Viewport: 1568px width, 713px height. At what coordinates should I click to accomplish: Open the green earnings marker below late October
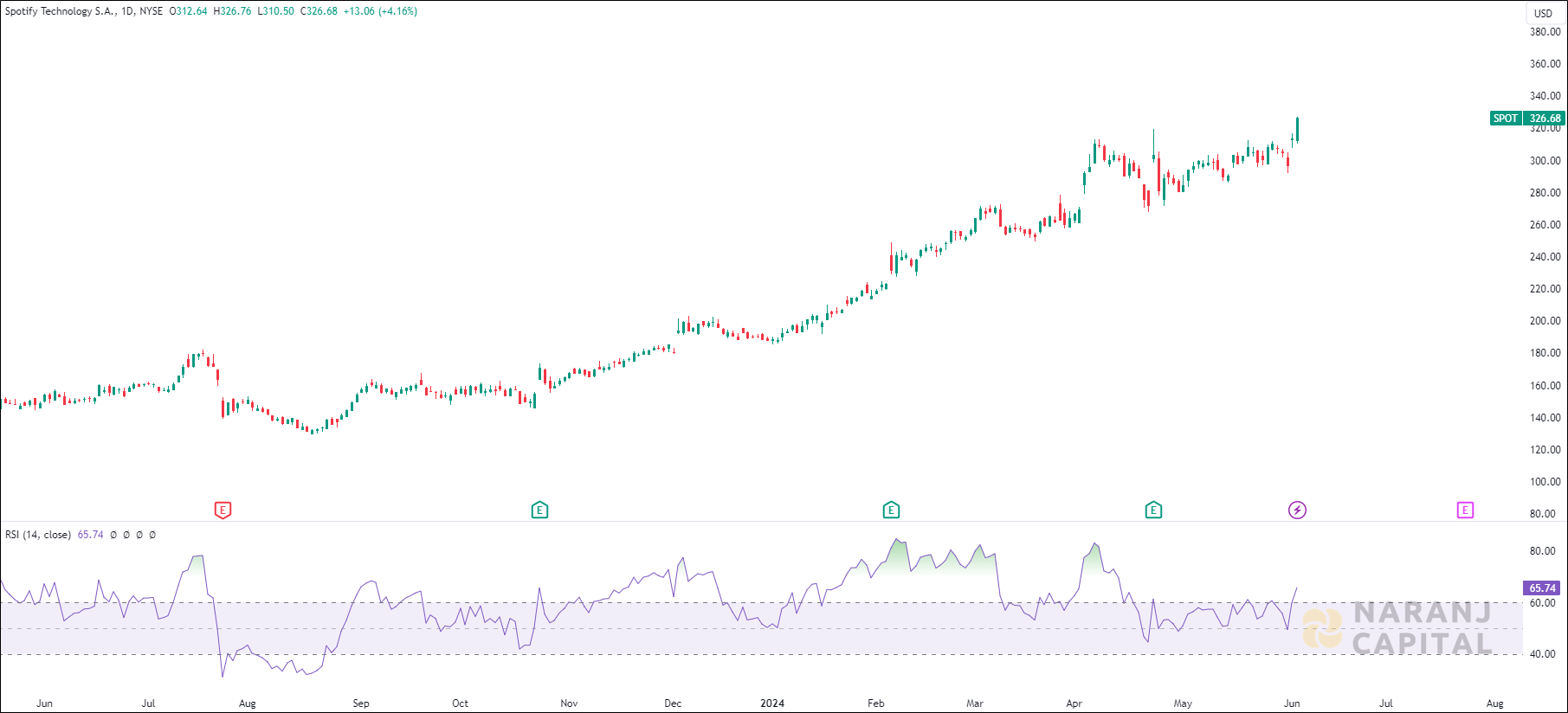[539, 511]
